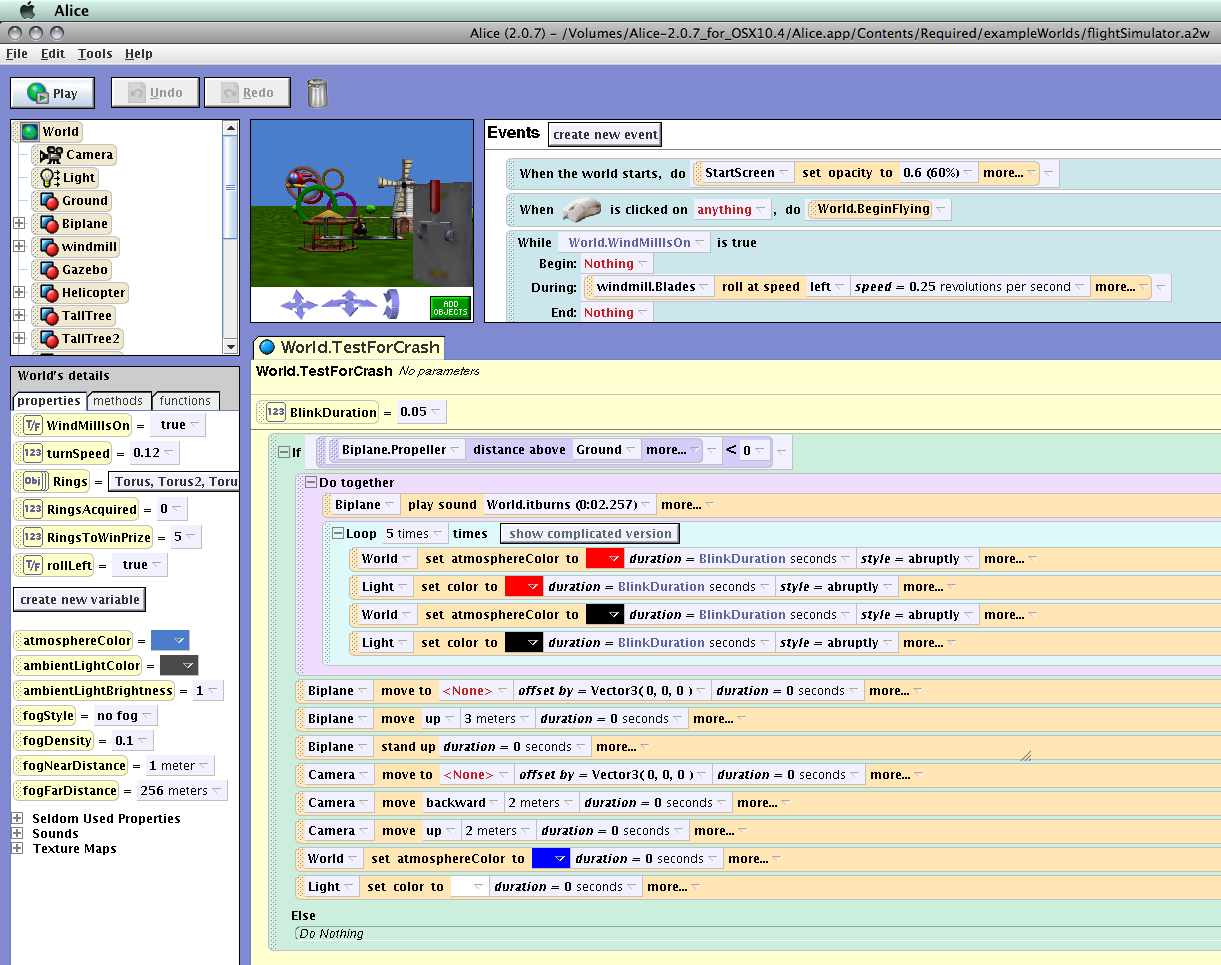Open the ambientLightColor dark swatch
Screen dimensions: 1221x965
[x=179, y=666]
